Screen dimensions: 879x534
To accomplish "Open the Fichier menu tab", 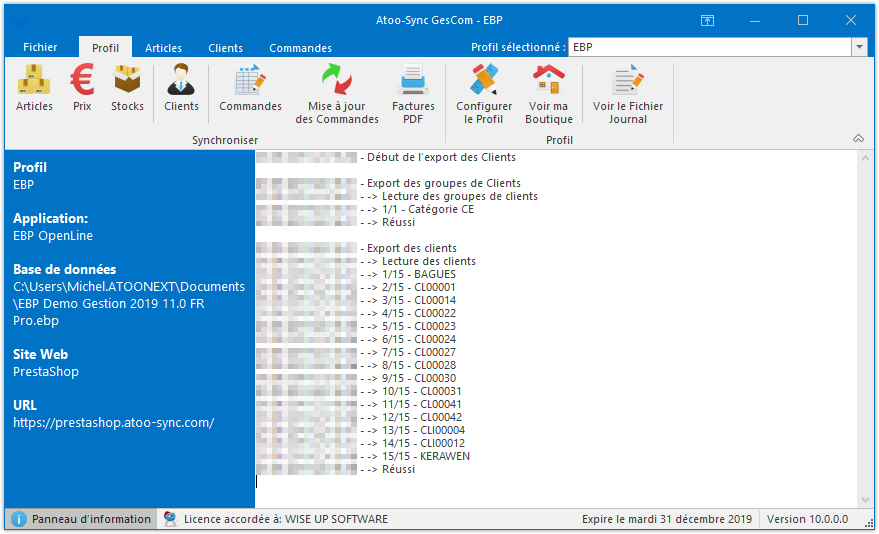I will [x=40, y=47].
